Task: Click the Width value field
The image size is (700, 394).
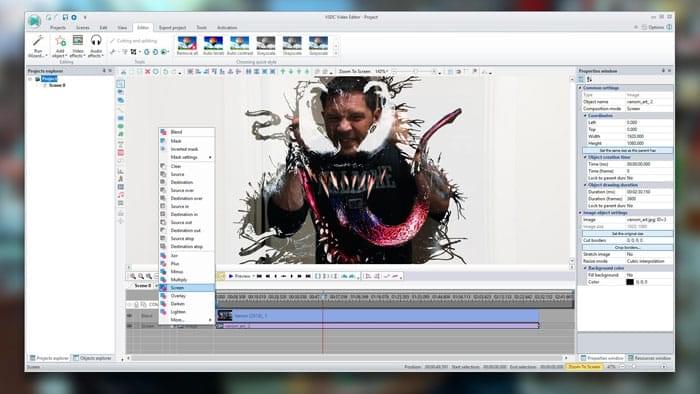Action: pyautogui.click(x=649, y=136)
